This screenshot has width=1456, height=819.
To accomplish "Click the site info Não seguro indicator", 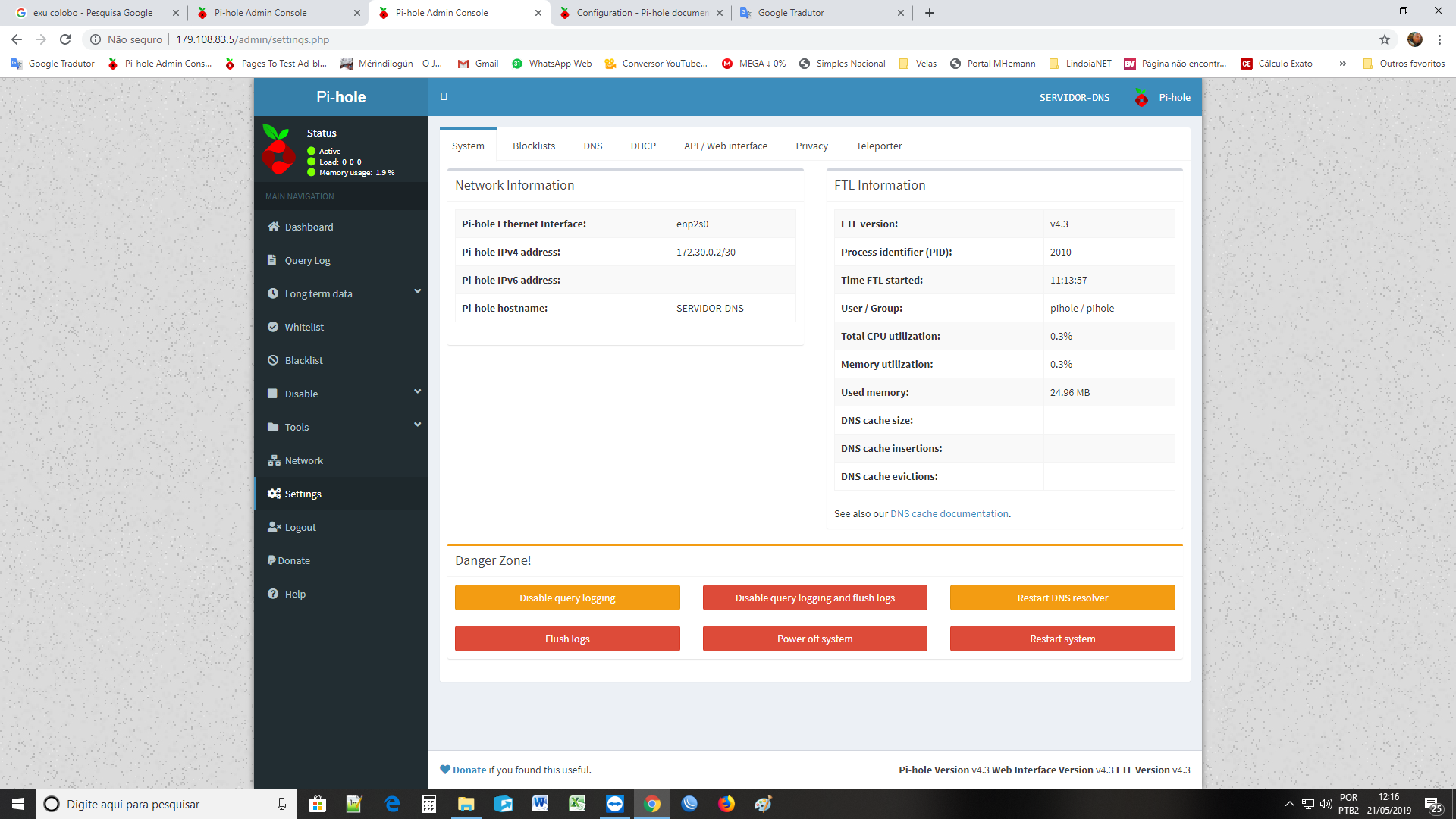I will (x=126, y=39).
